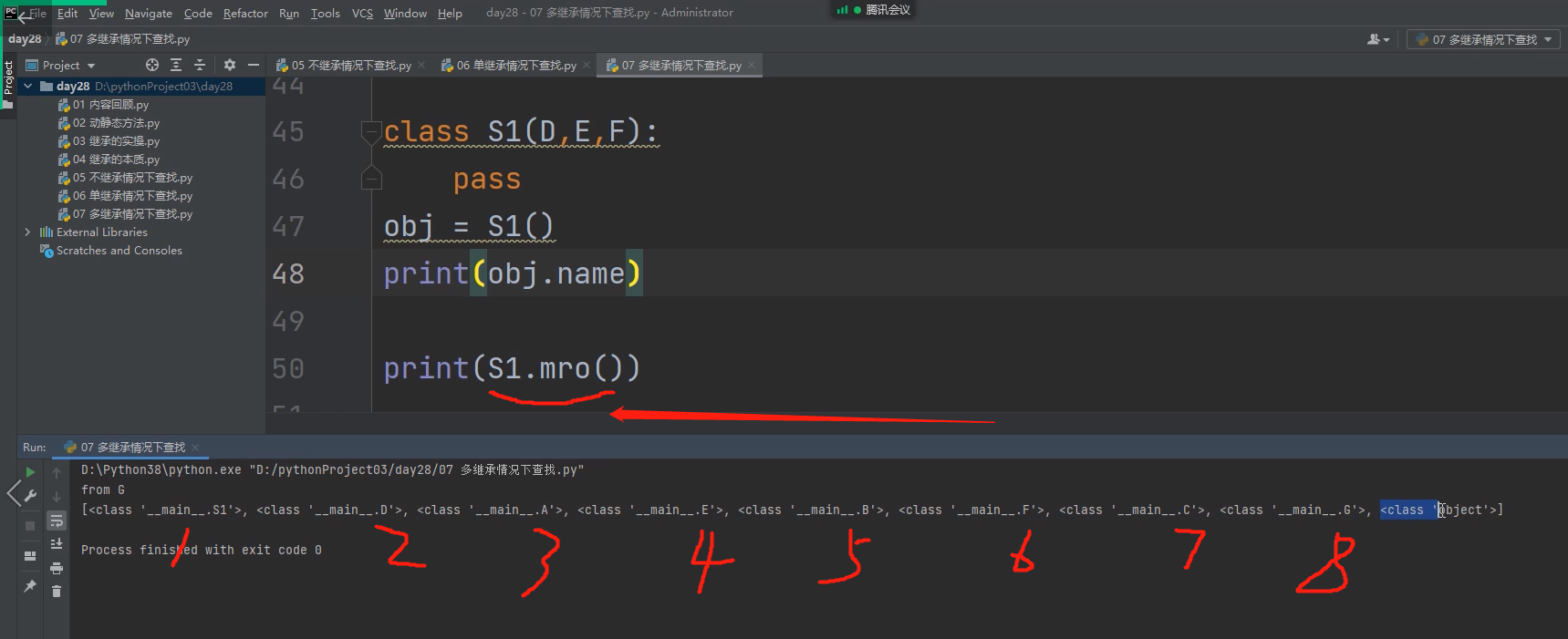The image size is (1568, 639).
Task: Enable scroll to end of console
Action: (57, 543)
